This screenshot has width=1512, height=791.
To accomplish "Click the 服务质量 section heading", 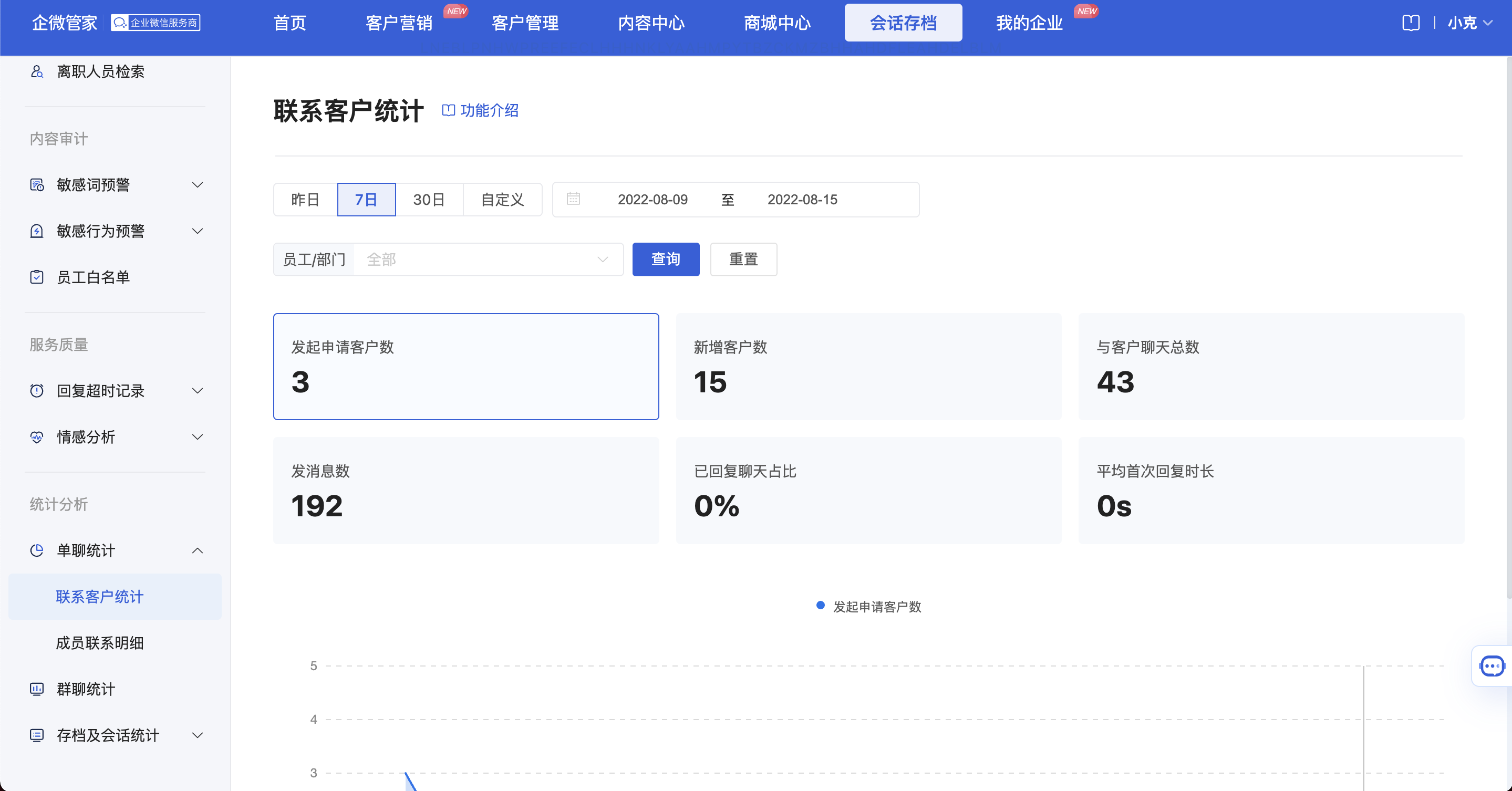I will (x=59, y=345).
